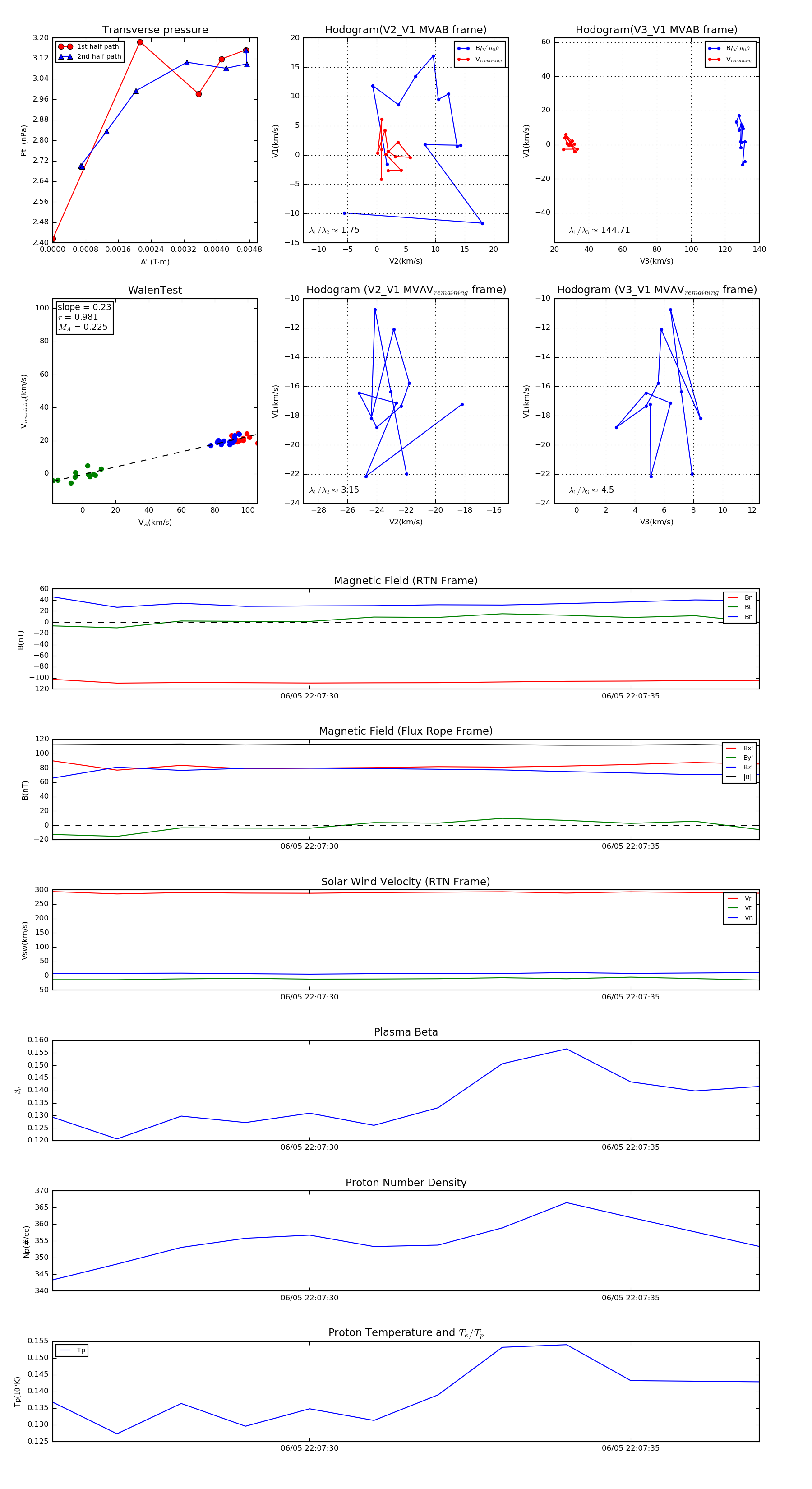
Task: Click '06/05 22:07:30' tick under Proton Number Density
Action: [309, 1298]
